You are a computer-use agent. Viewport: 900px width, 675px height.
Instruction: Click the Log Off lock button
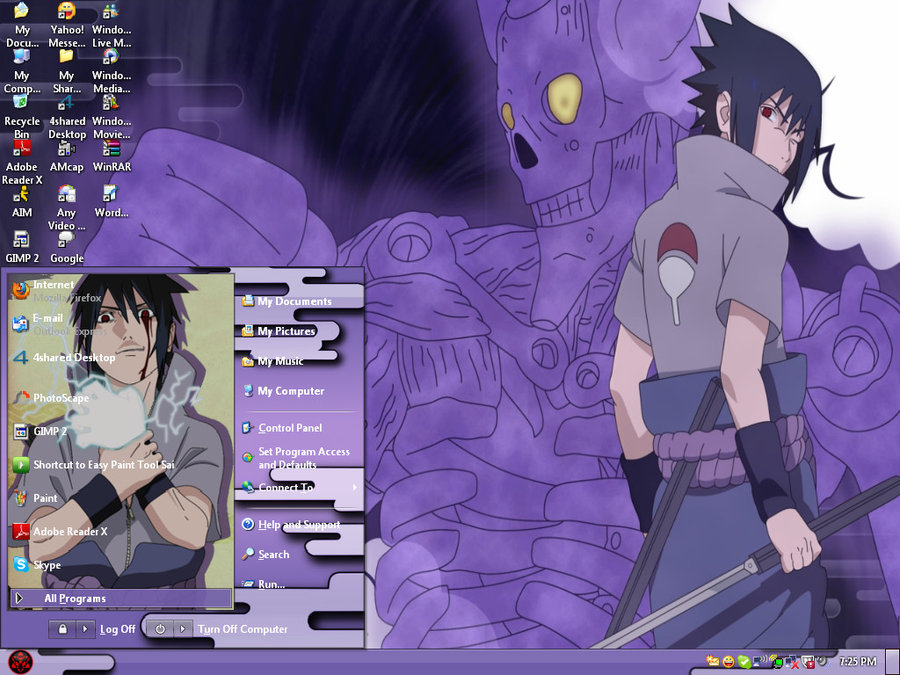click(63, 629)
